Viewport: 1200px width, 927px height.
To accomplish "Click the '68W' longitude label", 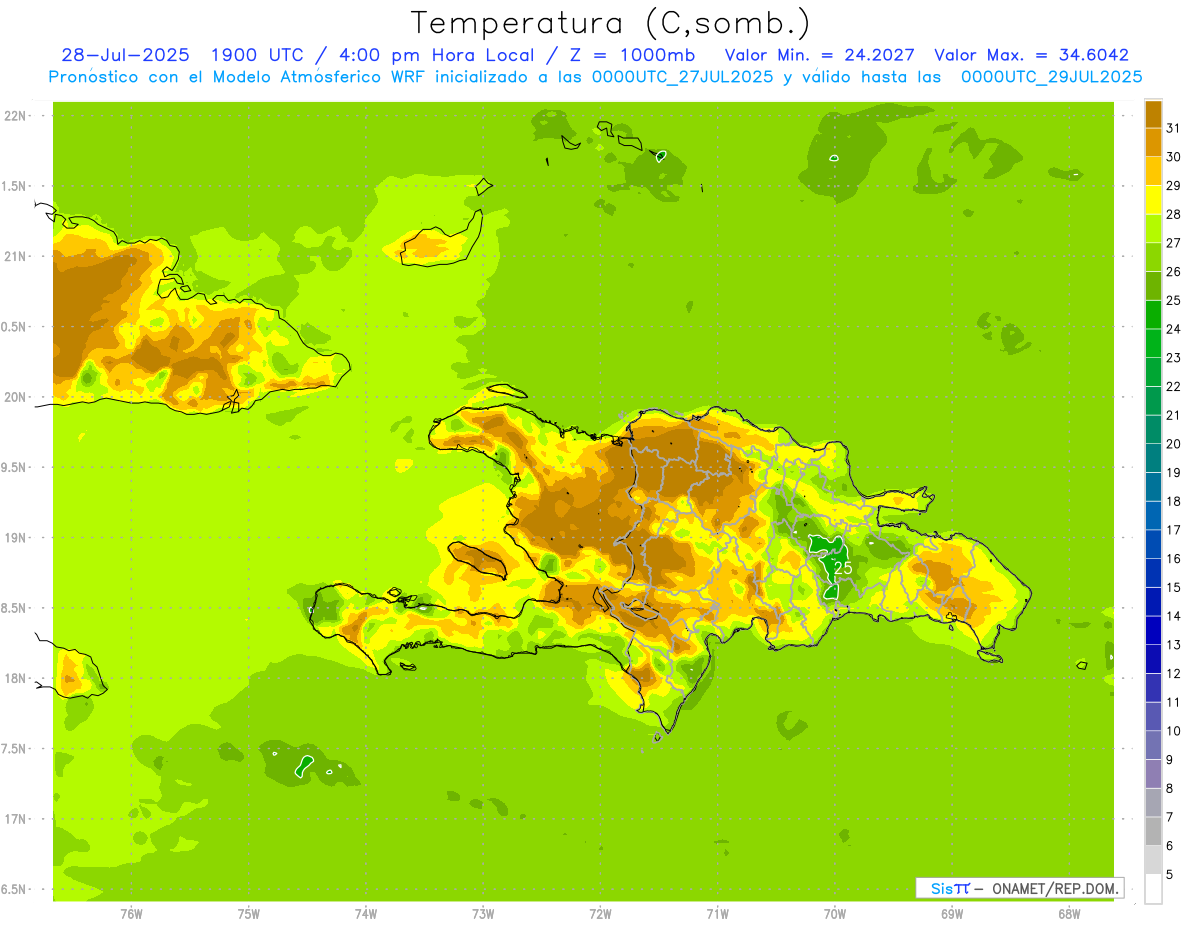I will tap(1068, 914).
